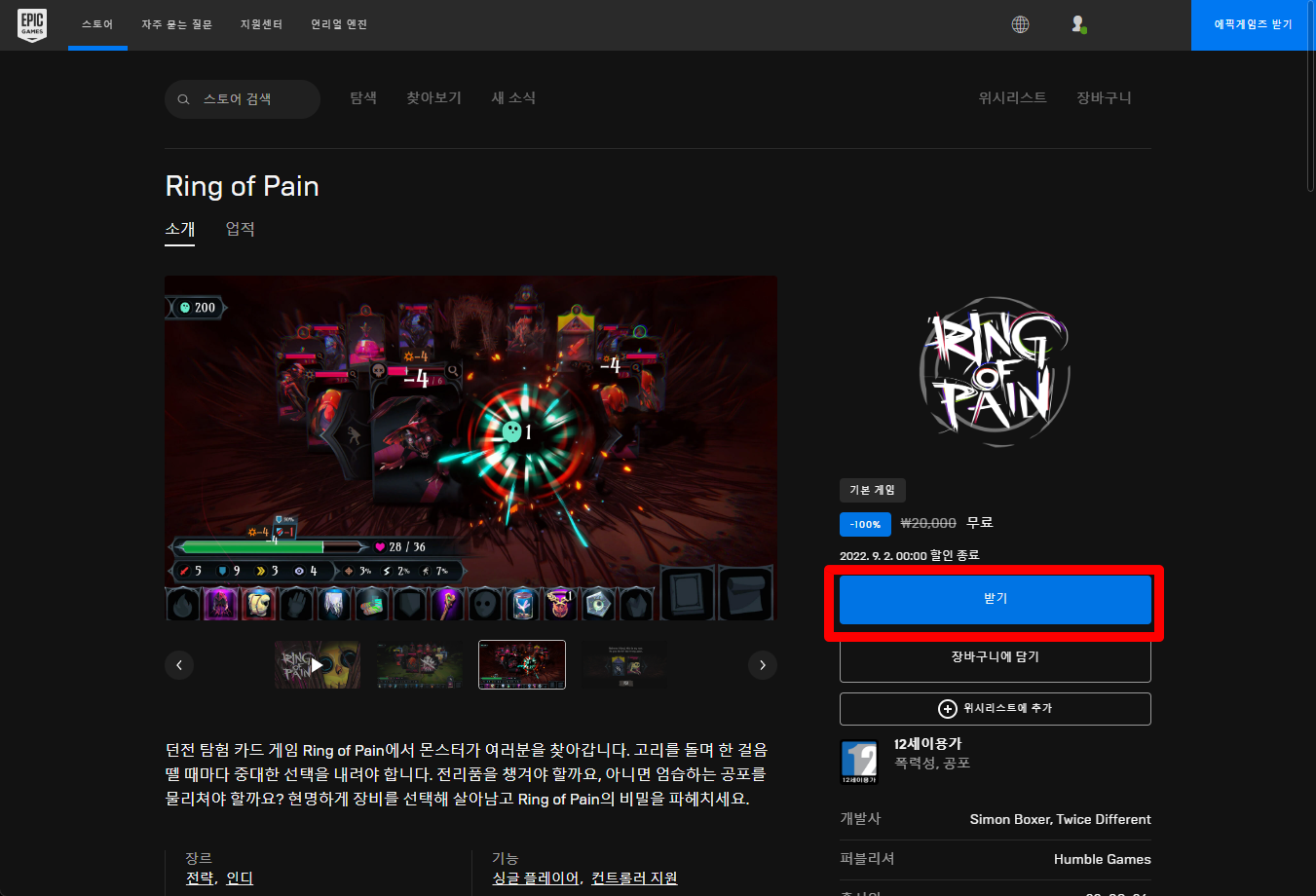Go to next media with right arrow
The width and height of the screenshot is (1316, 896).
click(x=763, y=665)
